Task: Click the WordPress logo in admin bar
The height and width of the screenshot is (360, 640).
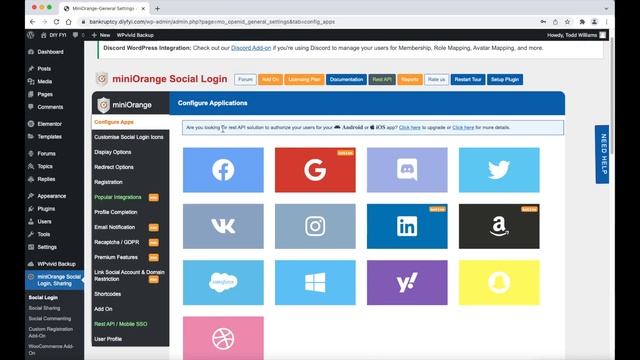Action: click(31, 35)
